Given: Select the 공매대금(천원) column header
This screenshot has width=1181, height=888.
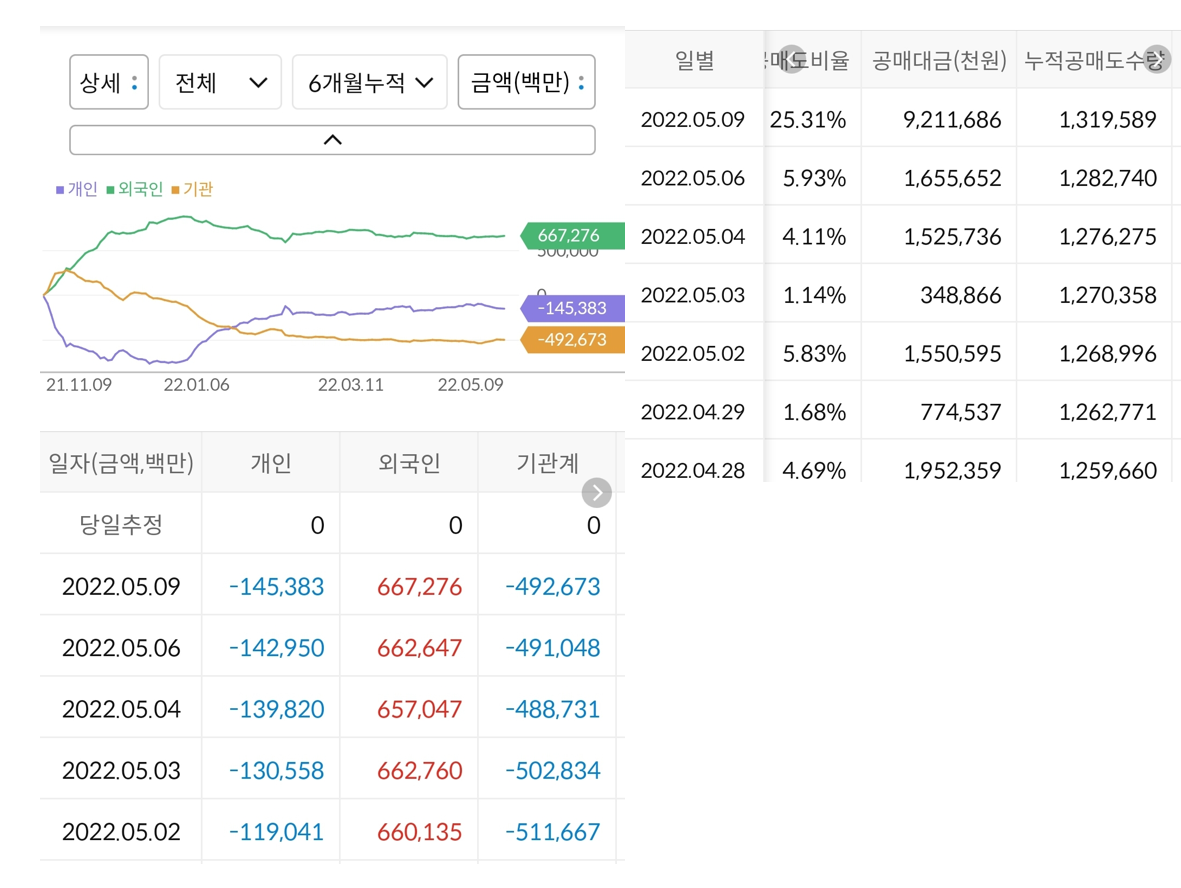Looking at the screenshot, I should click(x=941, y=60).
